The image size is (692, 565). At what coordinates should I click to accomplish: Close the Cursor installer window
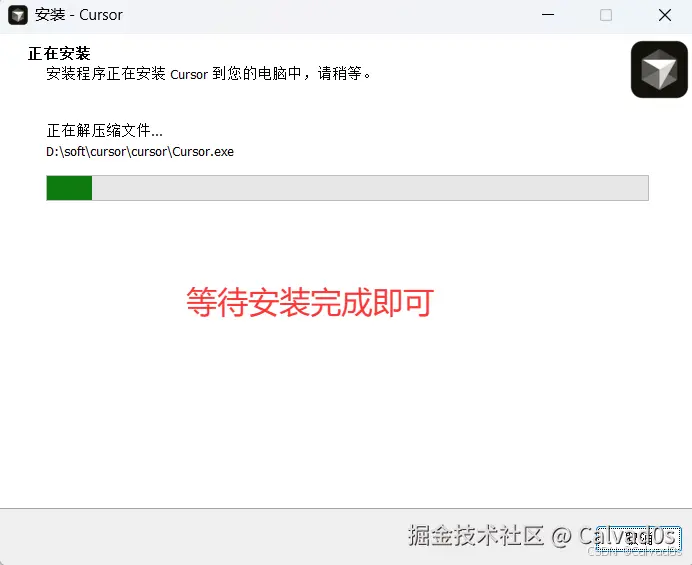click(665, 15)
